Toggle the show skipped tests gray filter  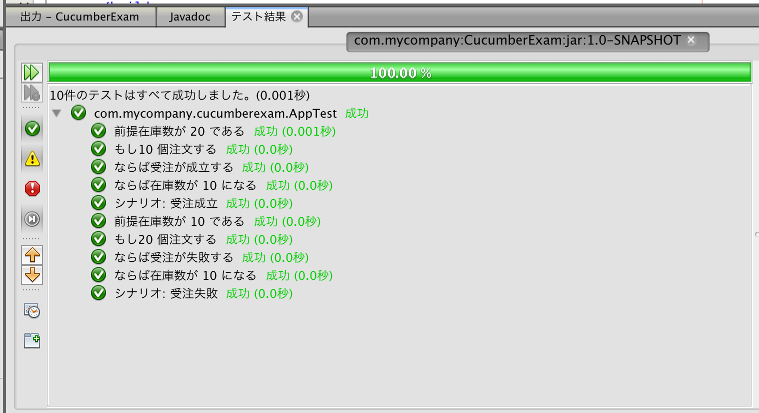tap(32, 218)
